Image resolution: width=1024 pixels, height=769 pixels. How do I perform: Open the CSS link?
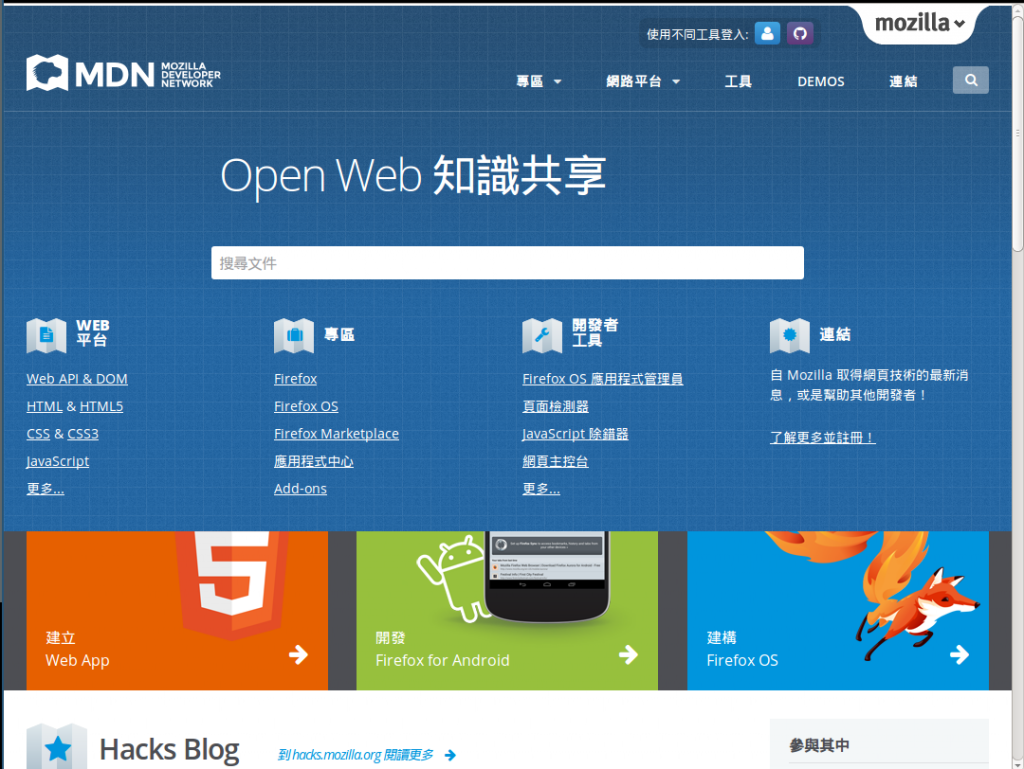pyautogui.click(x=38, y=433)
